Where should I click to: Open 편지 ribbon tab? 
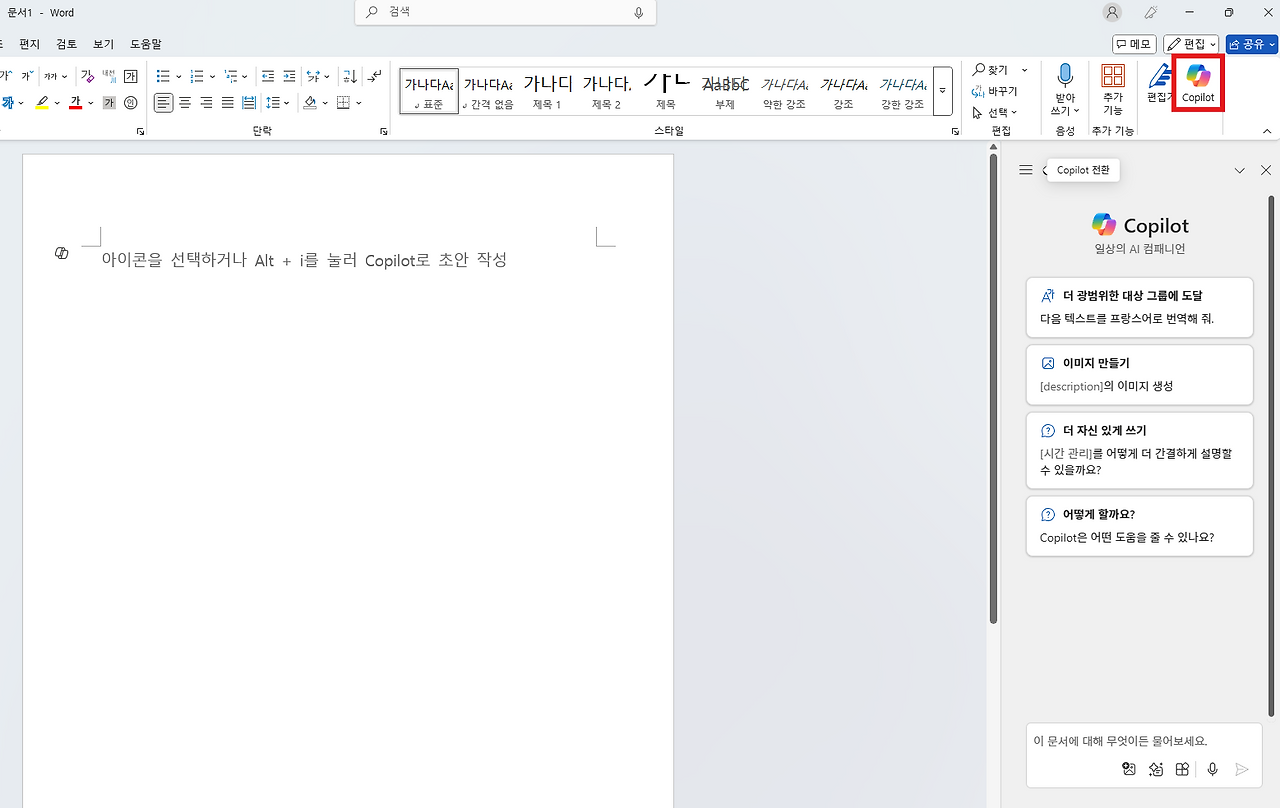pos(29,44)
